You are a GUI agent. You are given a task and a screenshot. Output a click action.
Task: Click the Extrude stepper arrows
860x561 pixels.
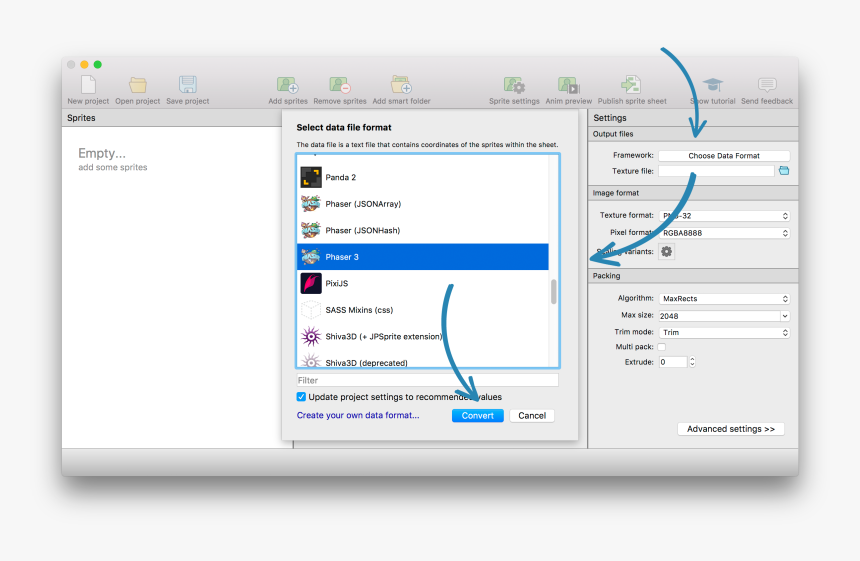(x=692, y=362)
